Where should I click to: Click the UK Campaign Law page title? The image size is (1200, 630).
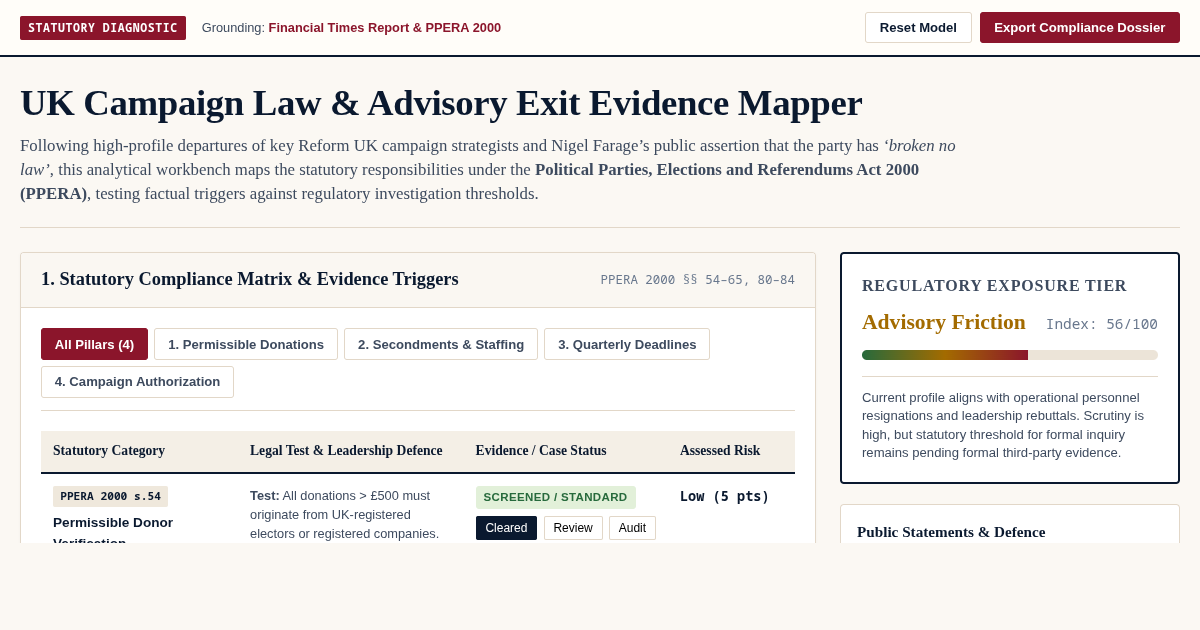click(x=441, y=103)
